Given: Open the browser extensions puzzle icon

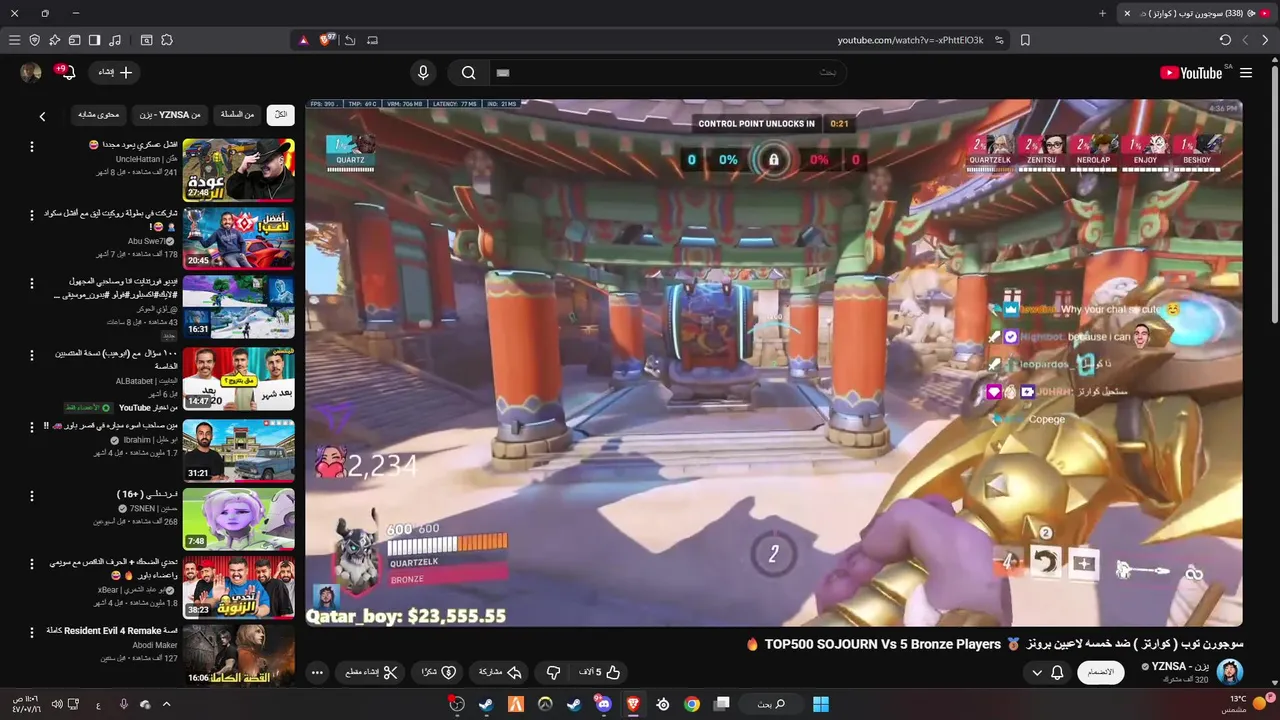Looking at the screenshot, I should [x=167, y=40].
